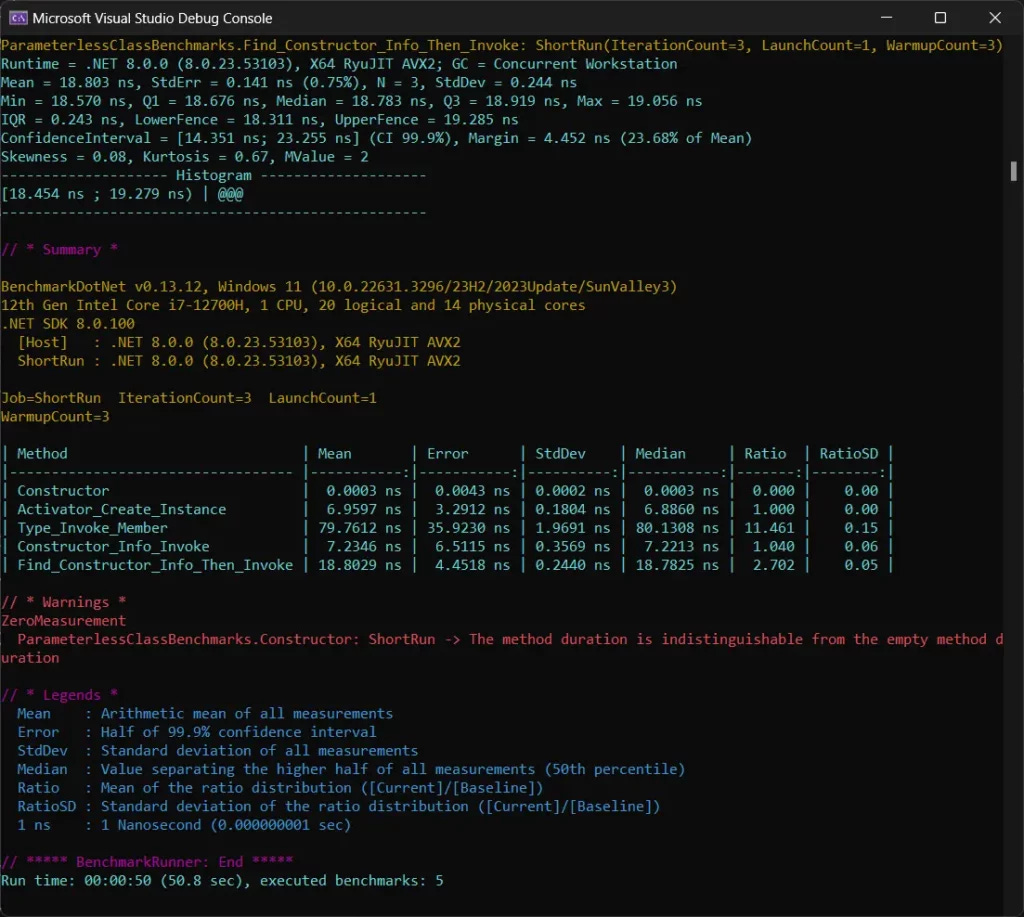Click the Histogram header line
The width and height of the screenshot is (1024, 917).
point(214,175)
